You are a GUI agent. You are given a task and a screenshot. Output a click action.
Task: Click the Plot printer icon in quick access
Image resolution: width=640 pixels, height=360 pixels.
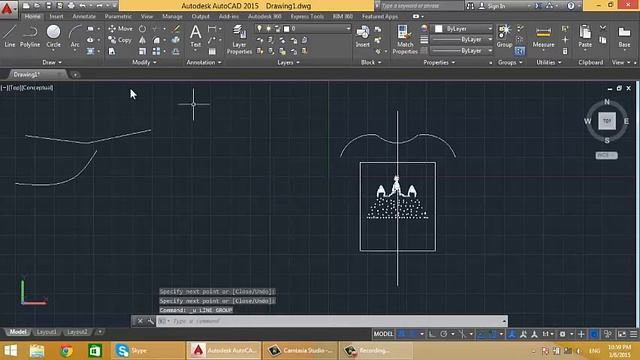[x=71, y=6]
